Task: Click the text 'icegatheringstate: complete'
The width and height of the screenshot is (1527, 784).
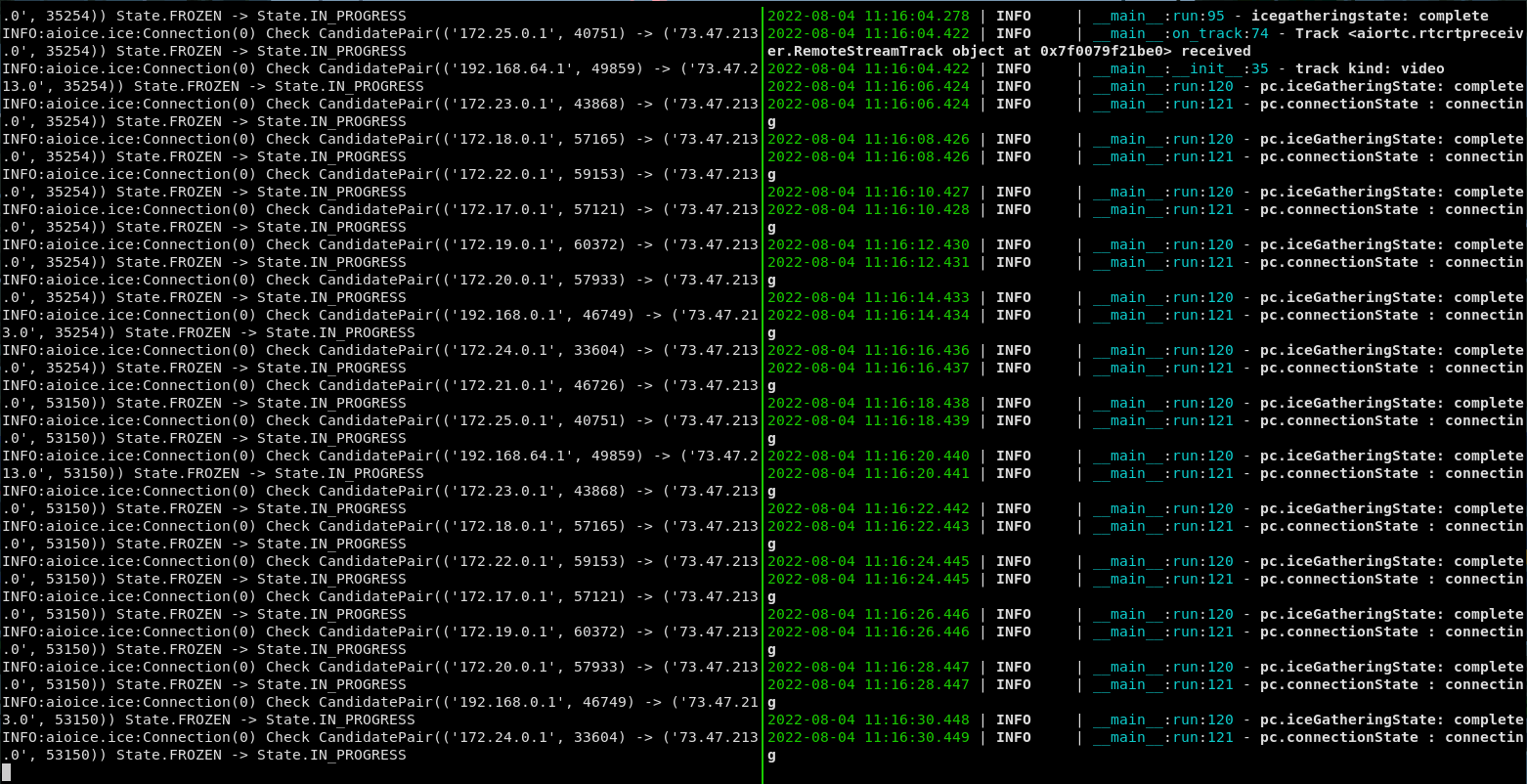Action: pyautogui.click(x=1370, y=16)
